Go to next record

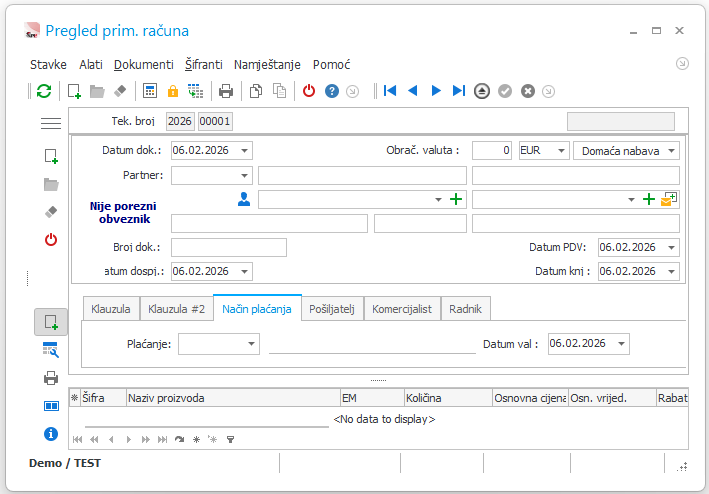(436, 91)
